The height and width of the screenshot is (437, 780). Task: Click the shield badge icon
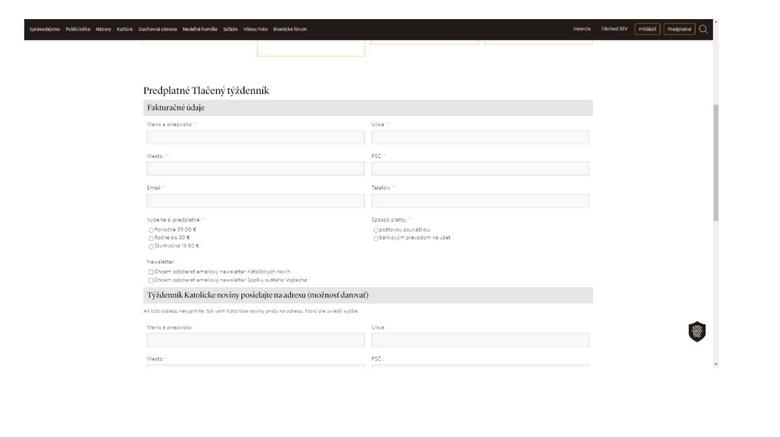tap(697, 332)
